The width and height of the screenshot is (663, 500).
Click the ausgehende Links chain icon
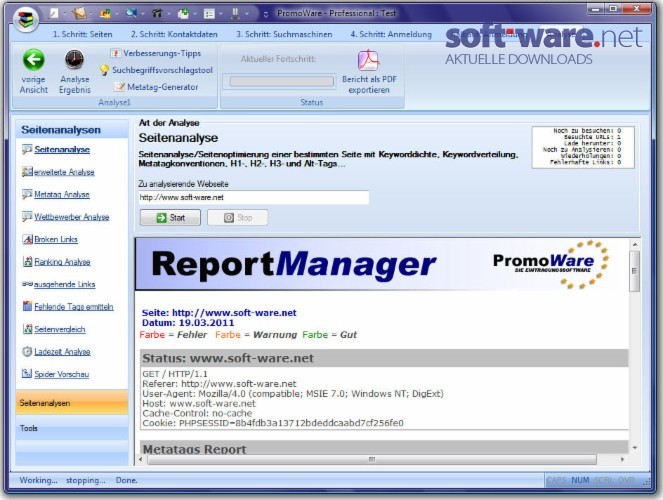(27, 284)
